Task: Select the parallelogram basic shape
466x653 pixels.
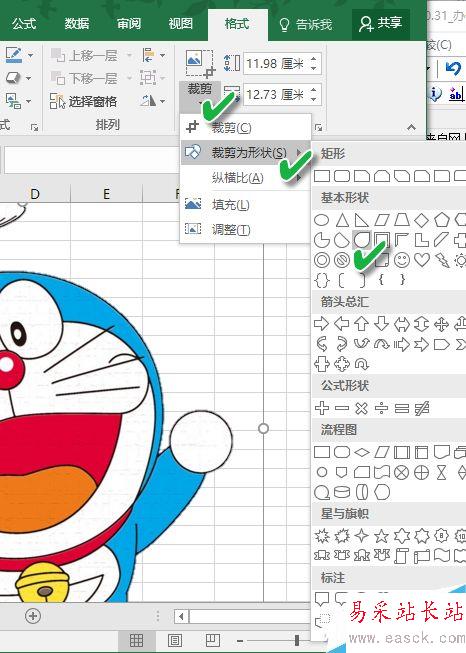Action: pos(381,219)
